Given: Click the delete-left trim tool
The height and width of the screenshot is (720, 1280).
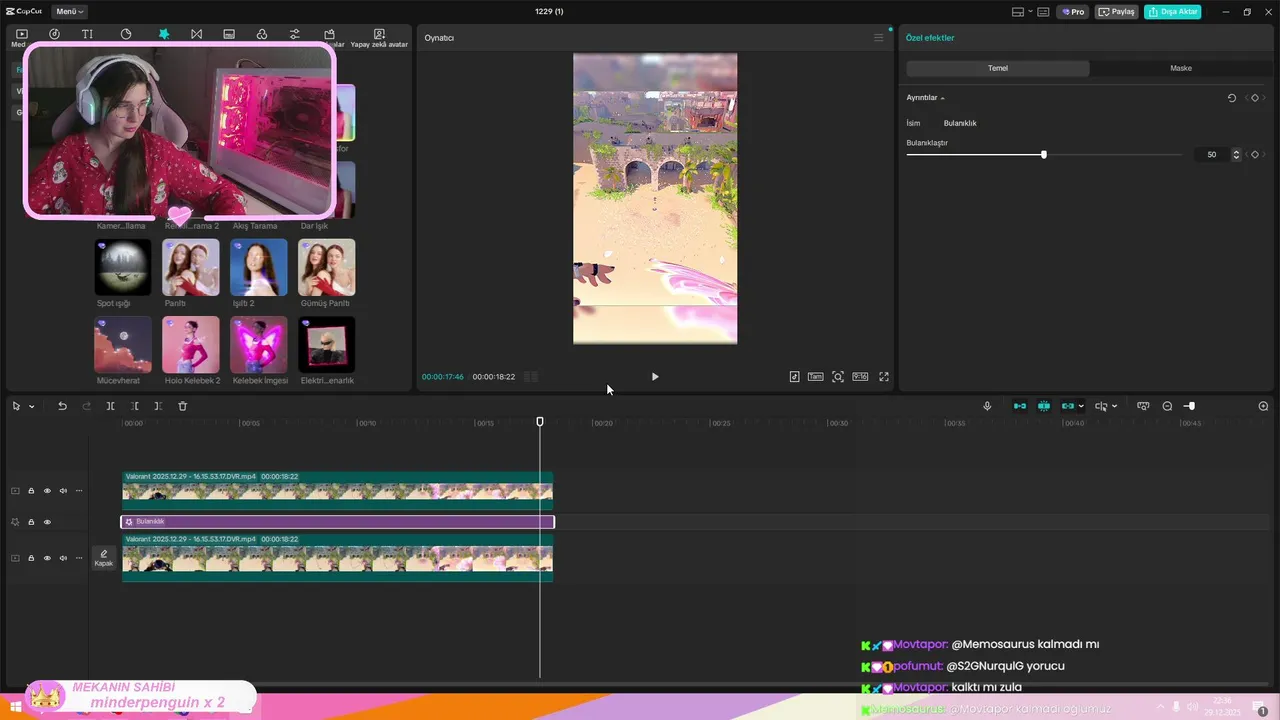Looking at the screenshot, I should 134,406.
